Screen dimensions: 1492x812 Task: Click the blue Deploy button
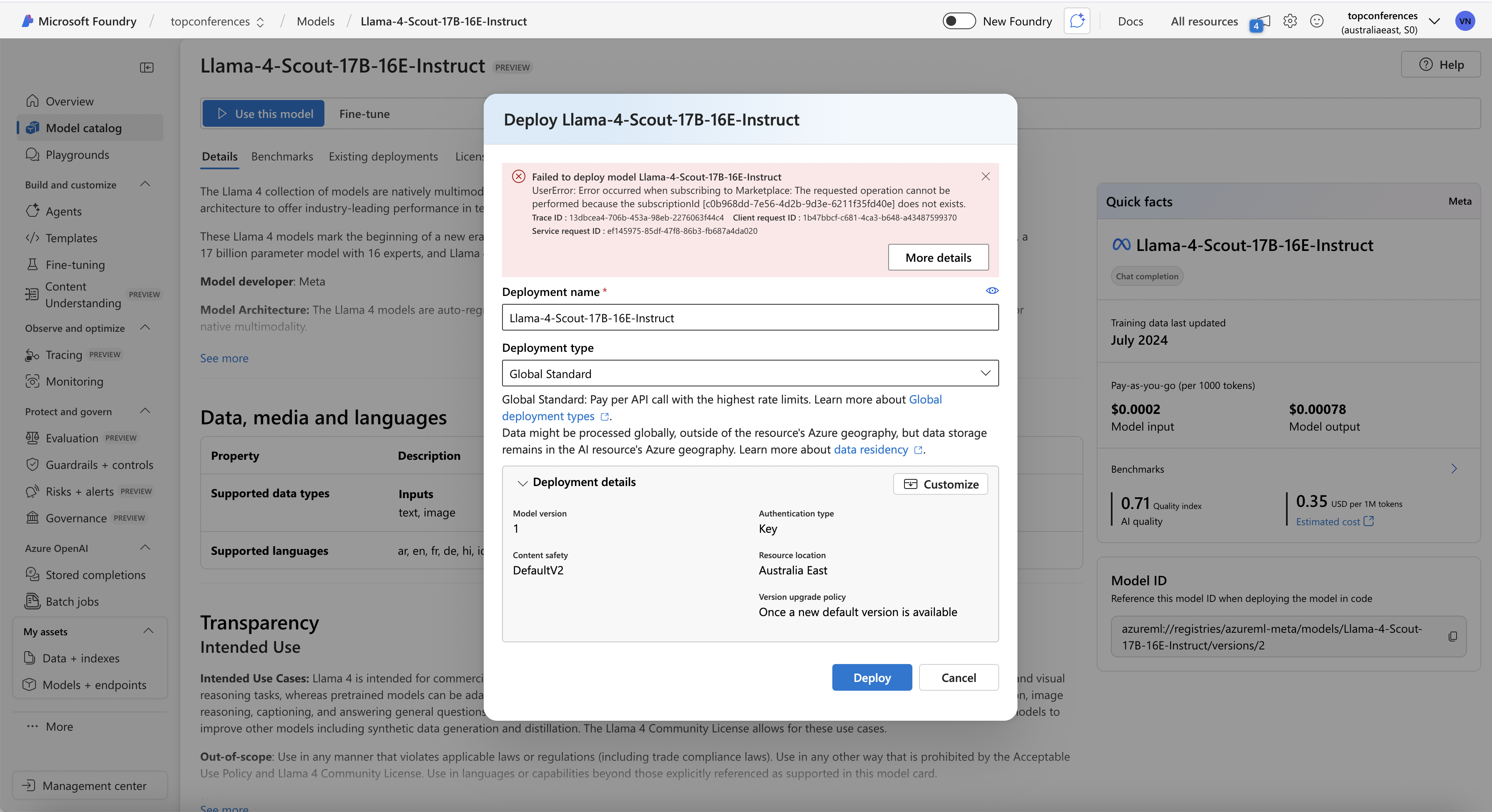pyautogui.click(x=872, y=678)
